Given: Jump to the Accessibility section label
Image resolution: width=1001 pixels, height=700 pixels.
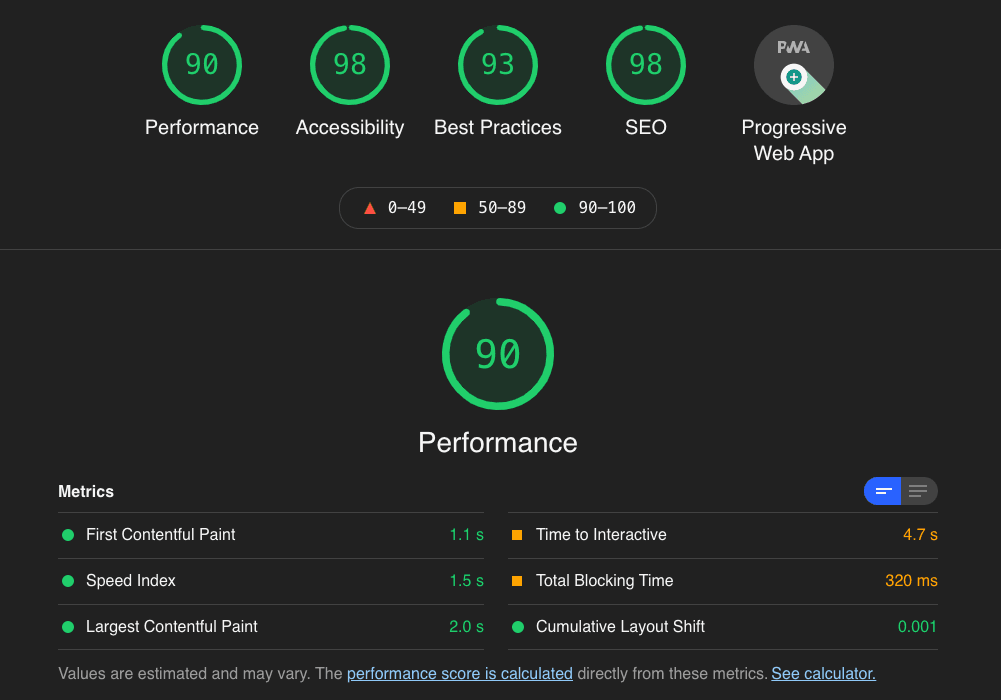Looking at the screenshot, I should (x=349, y=128).
